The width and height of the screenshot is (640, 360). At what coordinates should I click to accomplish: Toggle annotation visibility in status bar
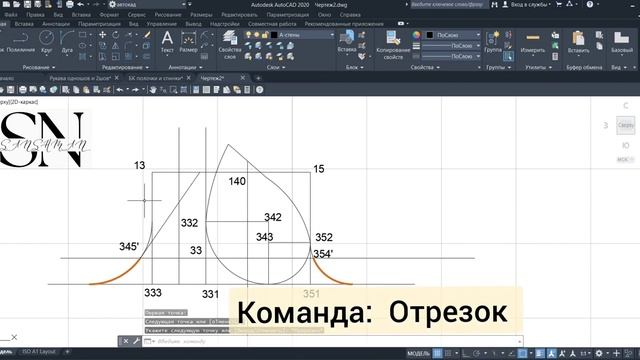tap(551, 353)
